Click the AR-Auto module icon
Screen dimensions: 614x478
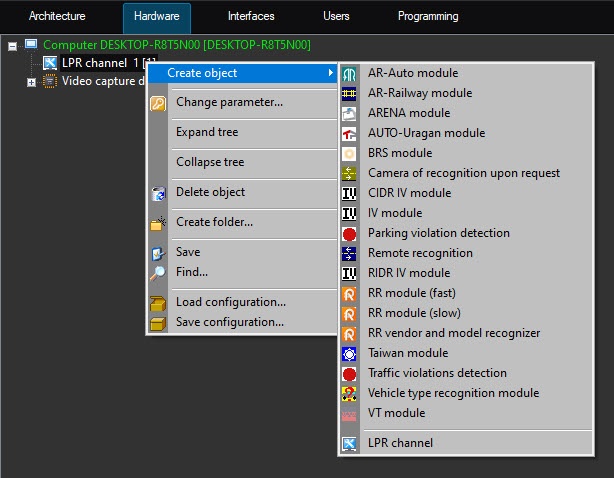[350, 73]
